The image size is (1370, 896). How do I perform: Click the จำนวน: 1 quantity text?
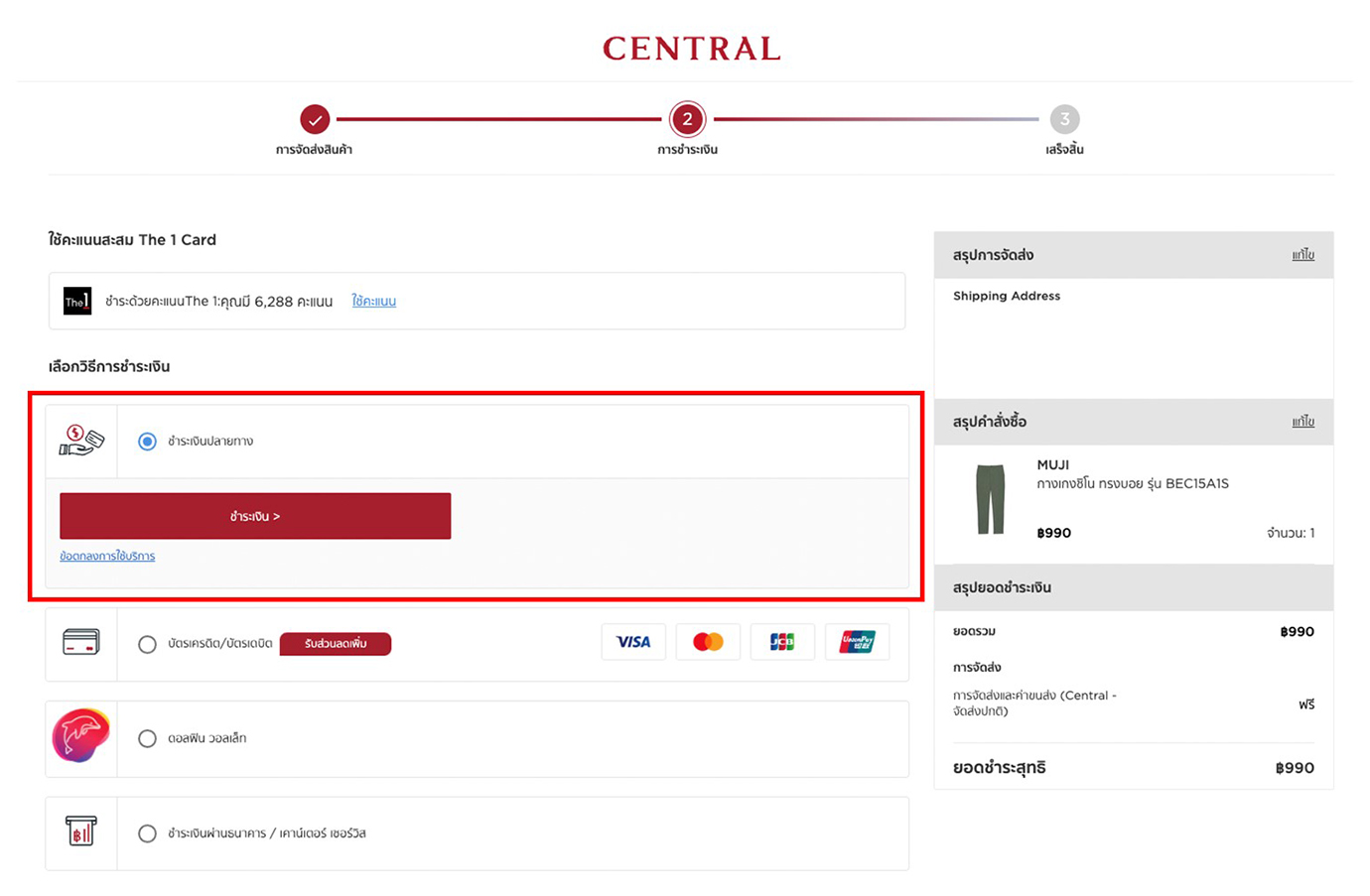pos(1291,533)
